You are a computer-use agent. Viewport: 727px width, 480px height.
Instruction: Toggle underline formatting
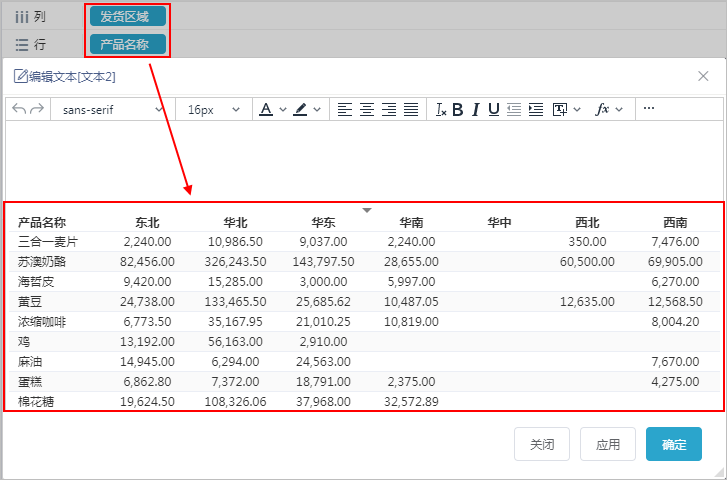[494, 109]
